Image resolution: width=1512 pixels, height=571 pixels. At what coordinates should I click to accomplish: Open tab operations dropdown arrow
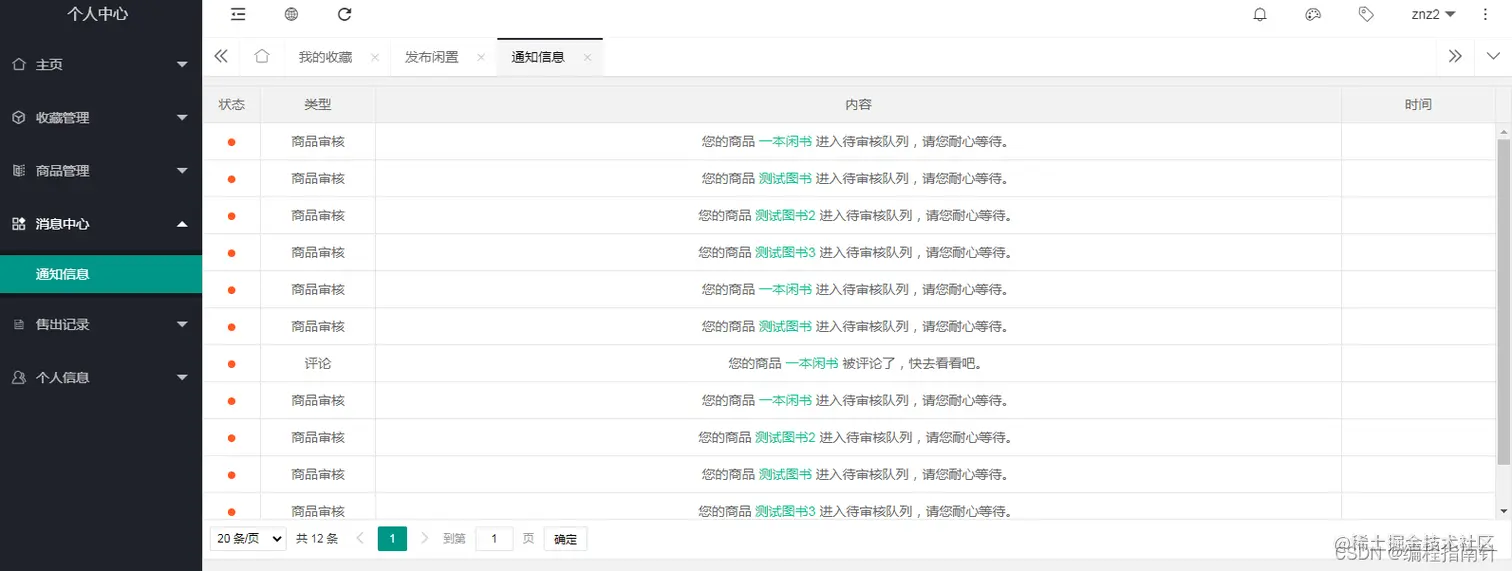1493,57
